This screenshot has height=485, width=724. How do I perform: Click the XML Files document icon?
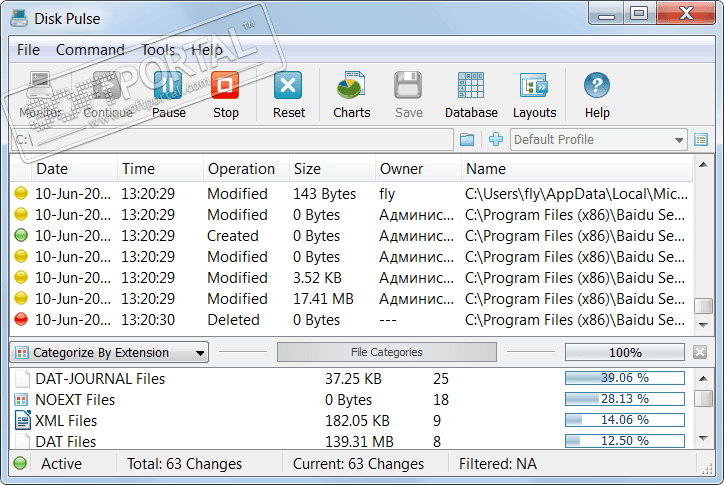[23, 420]
